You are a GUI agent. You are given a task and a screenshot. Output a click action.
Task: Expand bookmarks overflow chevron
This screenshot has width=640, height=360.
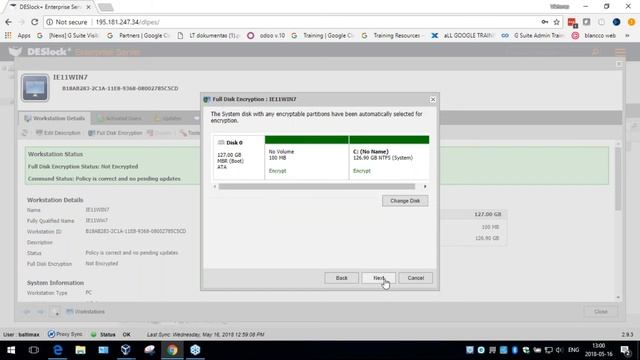(627, 36)
